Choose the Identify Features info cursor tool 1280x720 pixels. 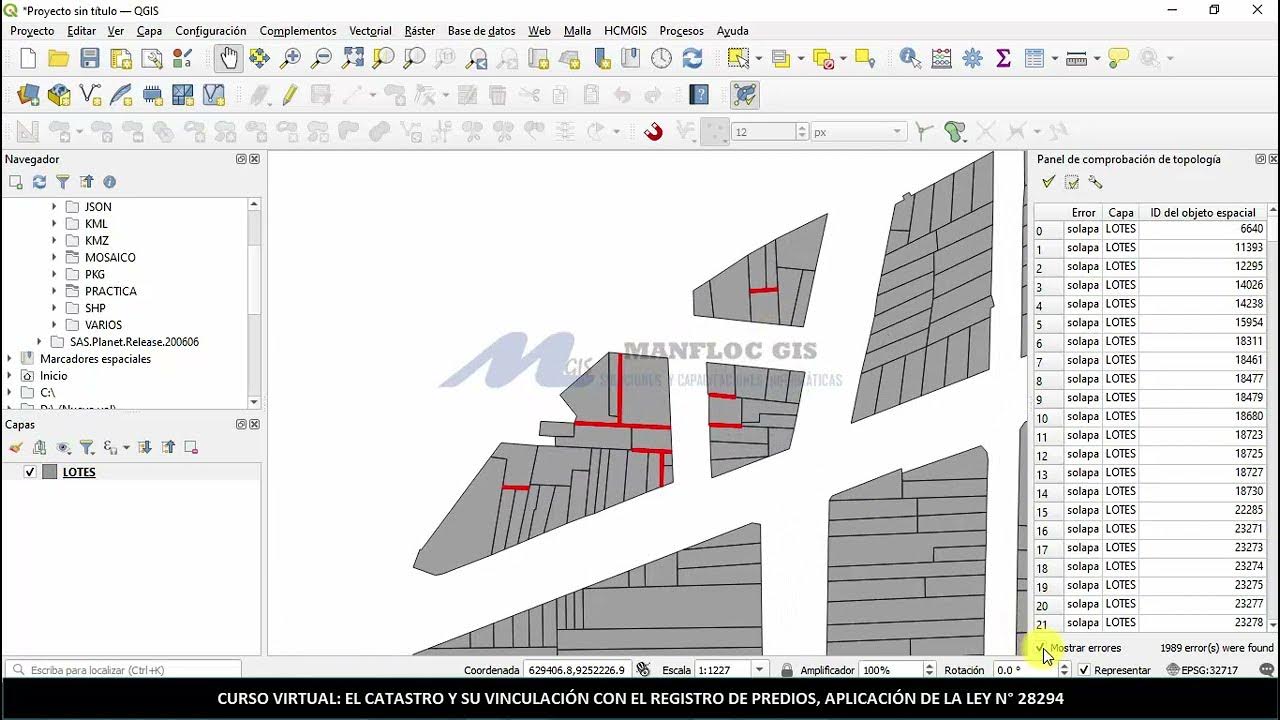[910, 59]
